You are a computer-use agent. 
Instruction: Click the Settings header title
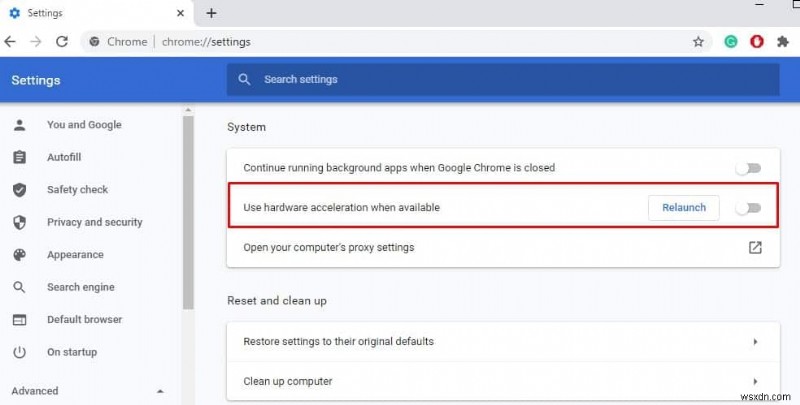[x=36, y=80]
